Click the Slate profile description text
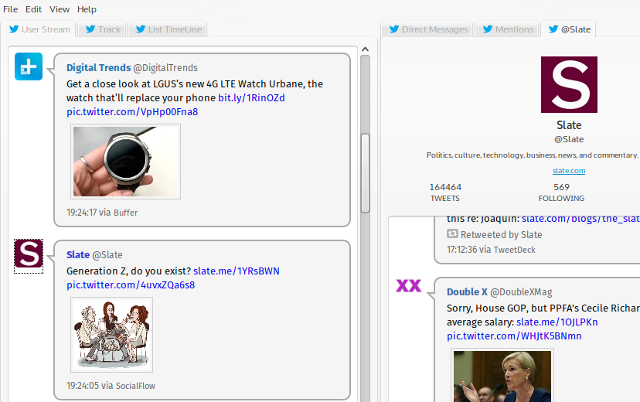Image resolution: width=640 pixels, height=402 pixels. [532, 155]
